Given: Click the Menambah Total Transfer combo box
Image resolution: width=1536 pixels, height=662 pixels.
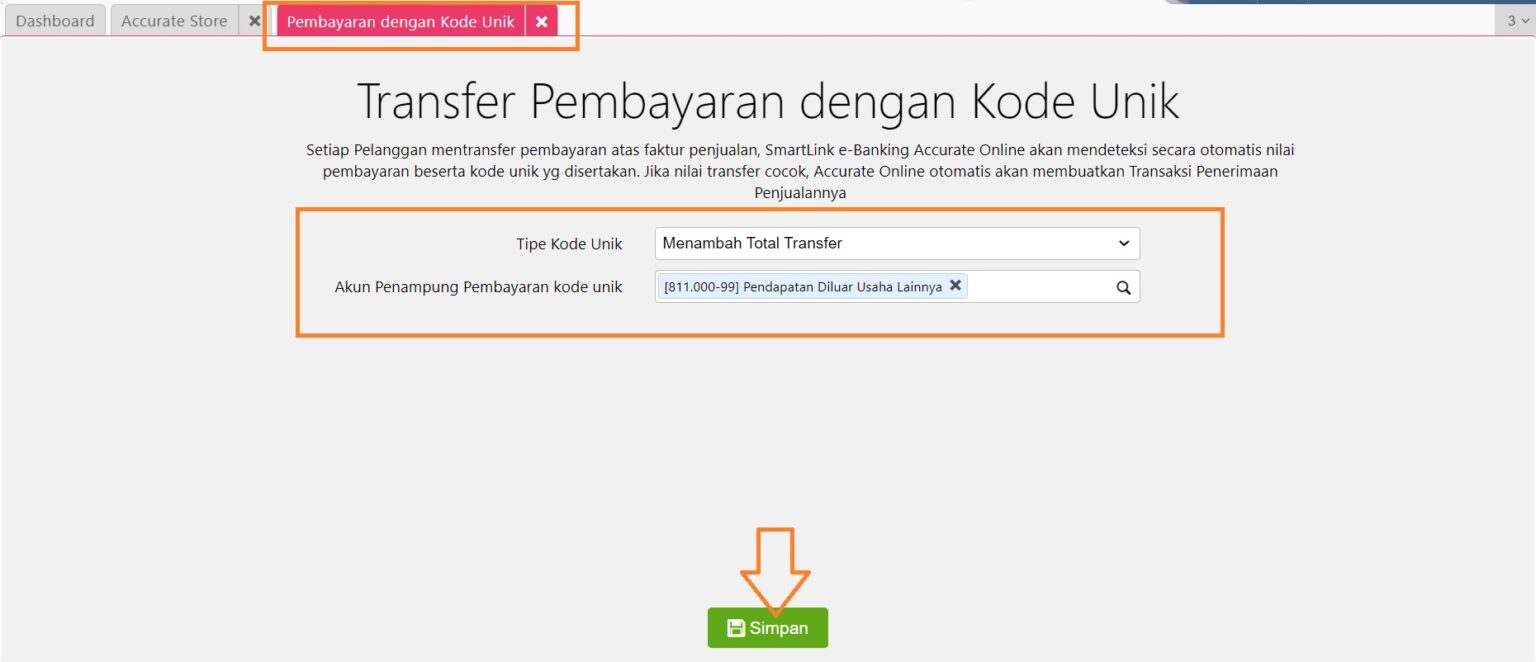Looking at the screenshot, I should 895,243.
